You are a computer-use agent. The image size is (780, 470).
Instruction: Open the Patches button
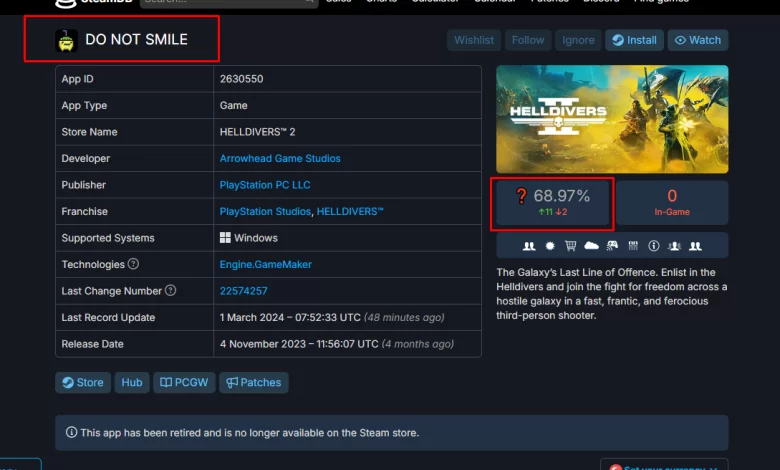point(254,382)
